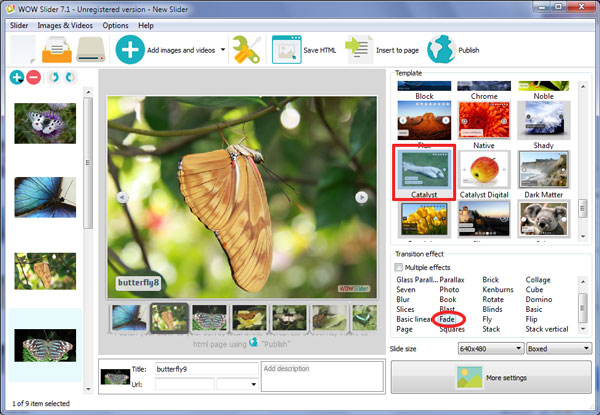600x415 pixels.
Task: Choose the koala template thumbnail
Action: [543, 218]
